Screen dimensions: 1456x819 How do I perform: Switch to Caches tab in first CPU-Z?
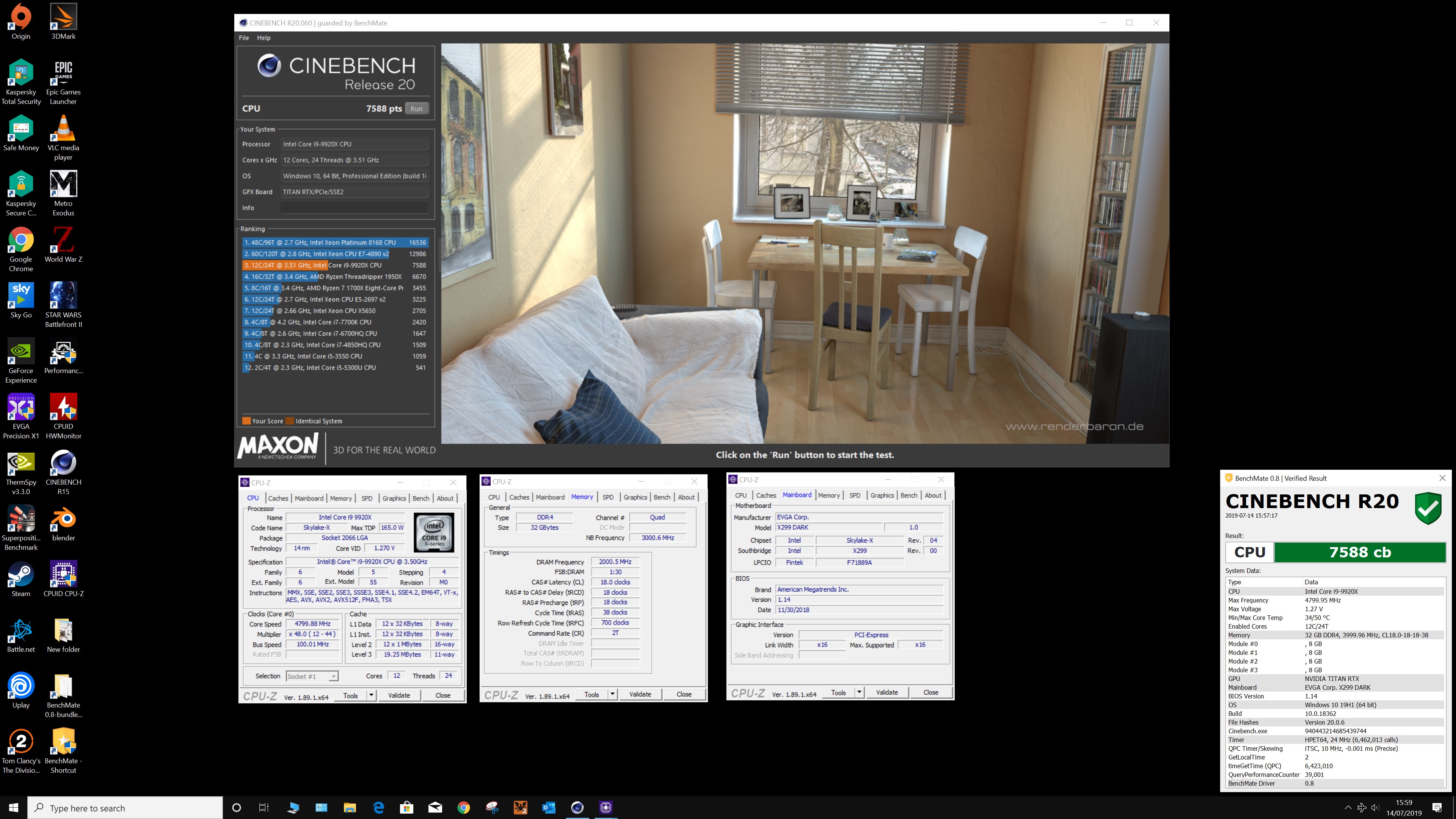(x=278, y=498)
